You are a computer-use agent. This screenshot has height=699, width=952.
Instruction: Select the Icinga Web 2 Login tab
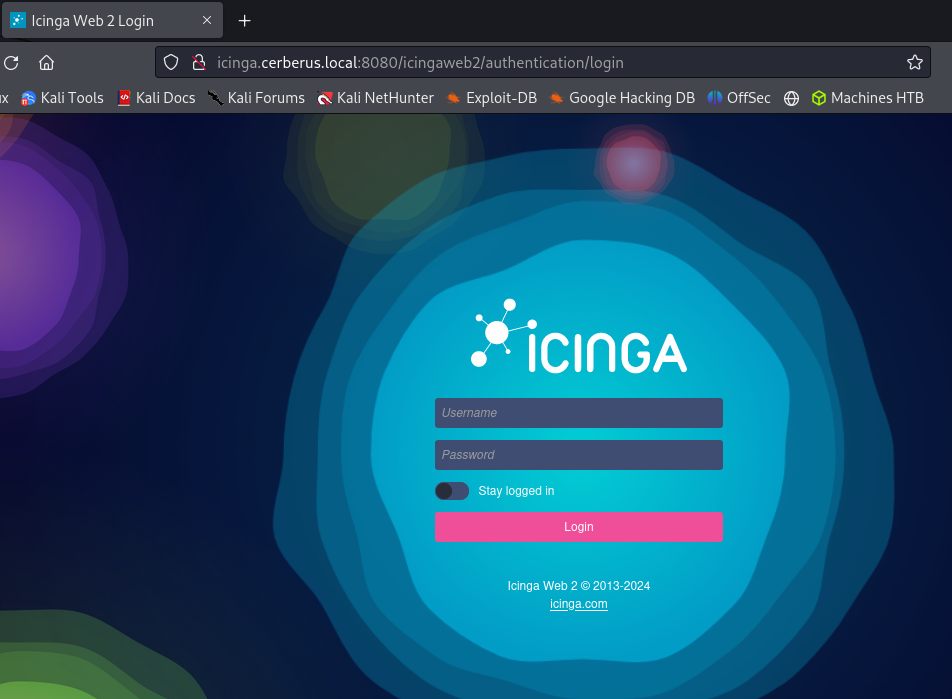112,21
